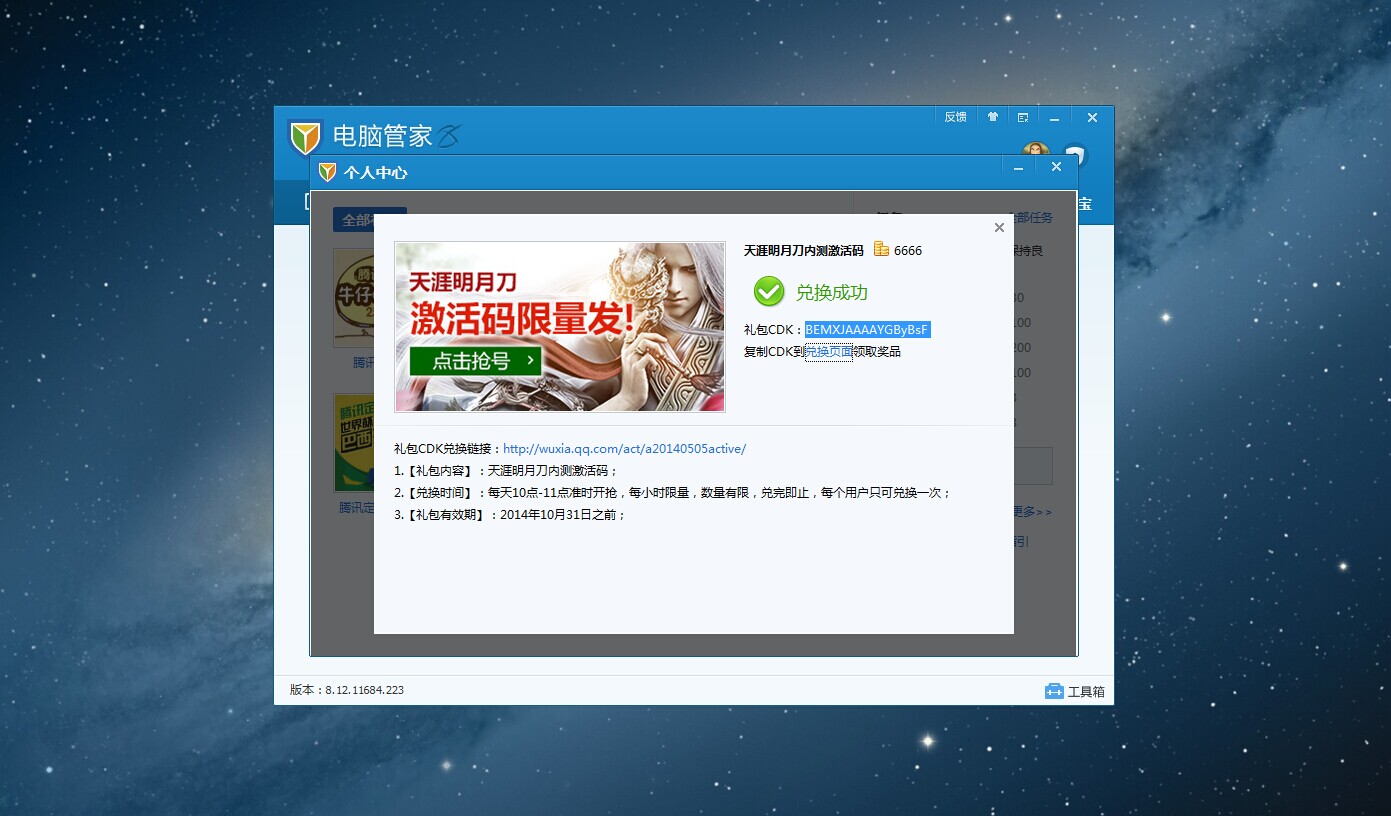Click the 兑换时间 rule line
This screenshot has height=816, width=1391.
[x=673, y=493]
